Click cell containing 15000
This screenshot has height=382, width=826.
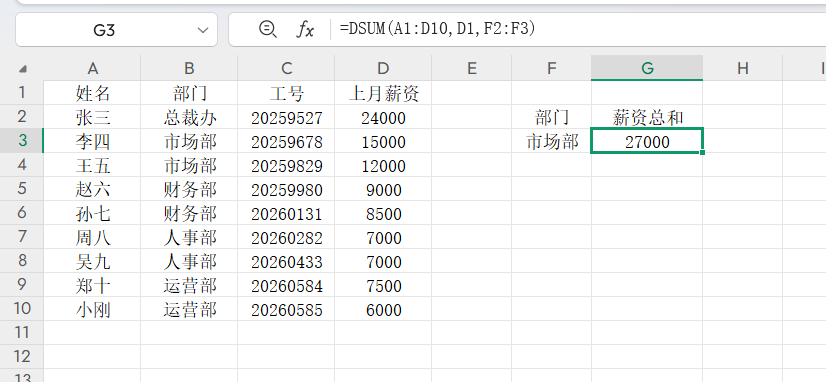(x=383, y=142)
